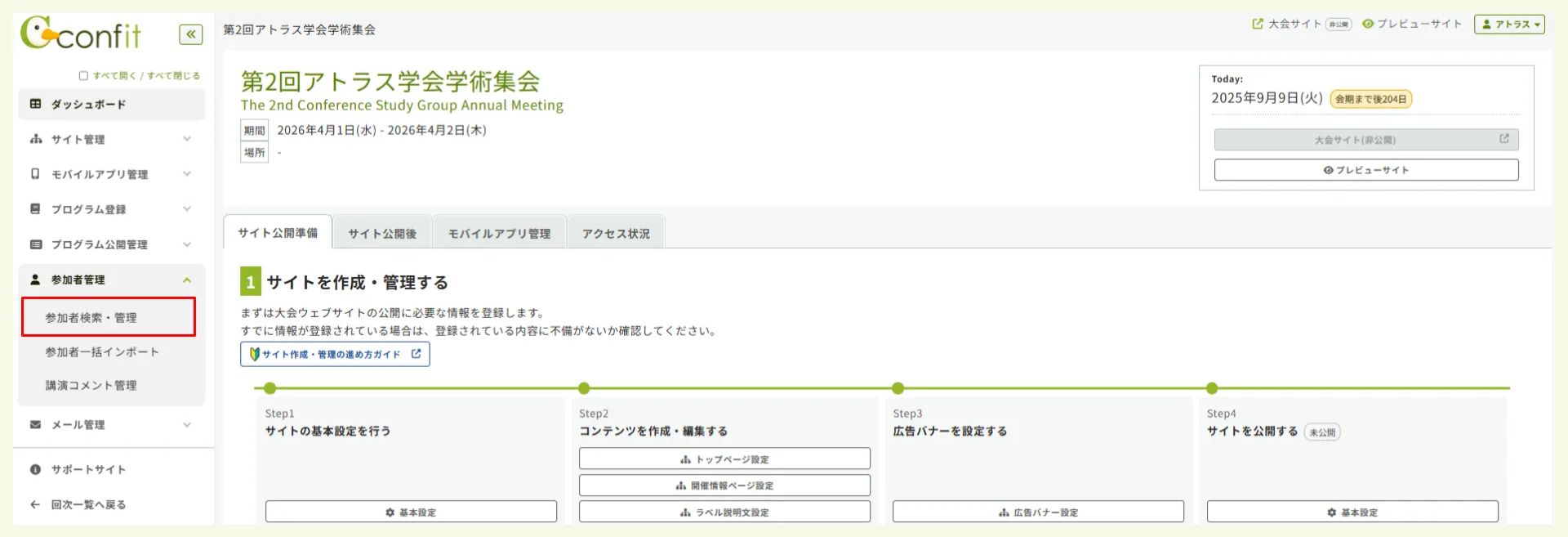This screenshot has height=537, width=1568.
Task: Click gear icon on Step1 基本設定 button
Action: click(390, 512)
